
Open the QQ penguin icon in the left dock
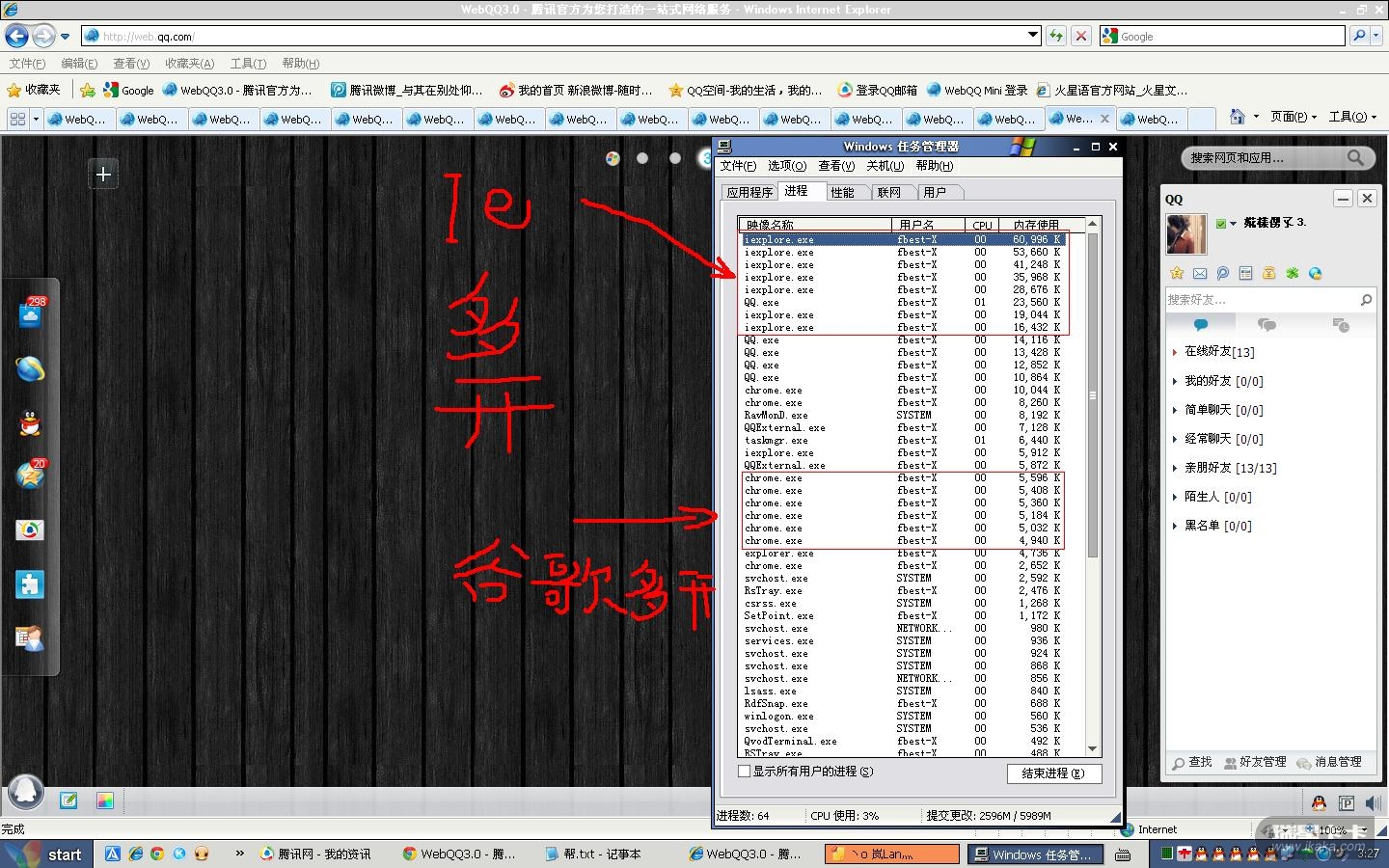30,422
